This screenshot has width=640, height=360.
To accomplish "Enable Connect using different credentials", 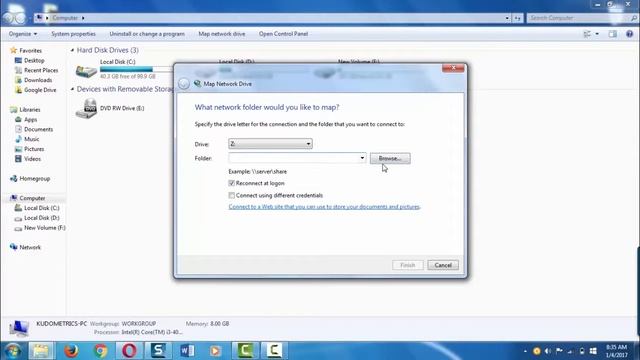I will click(231, 196).
